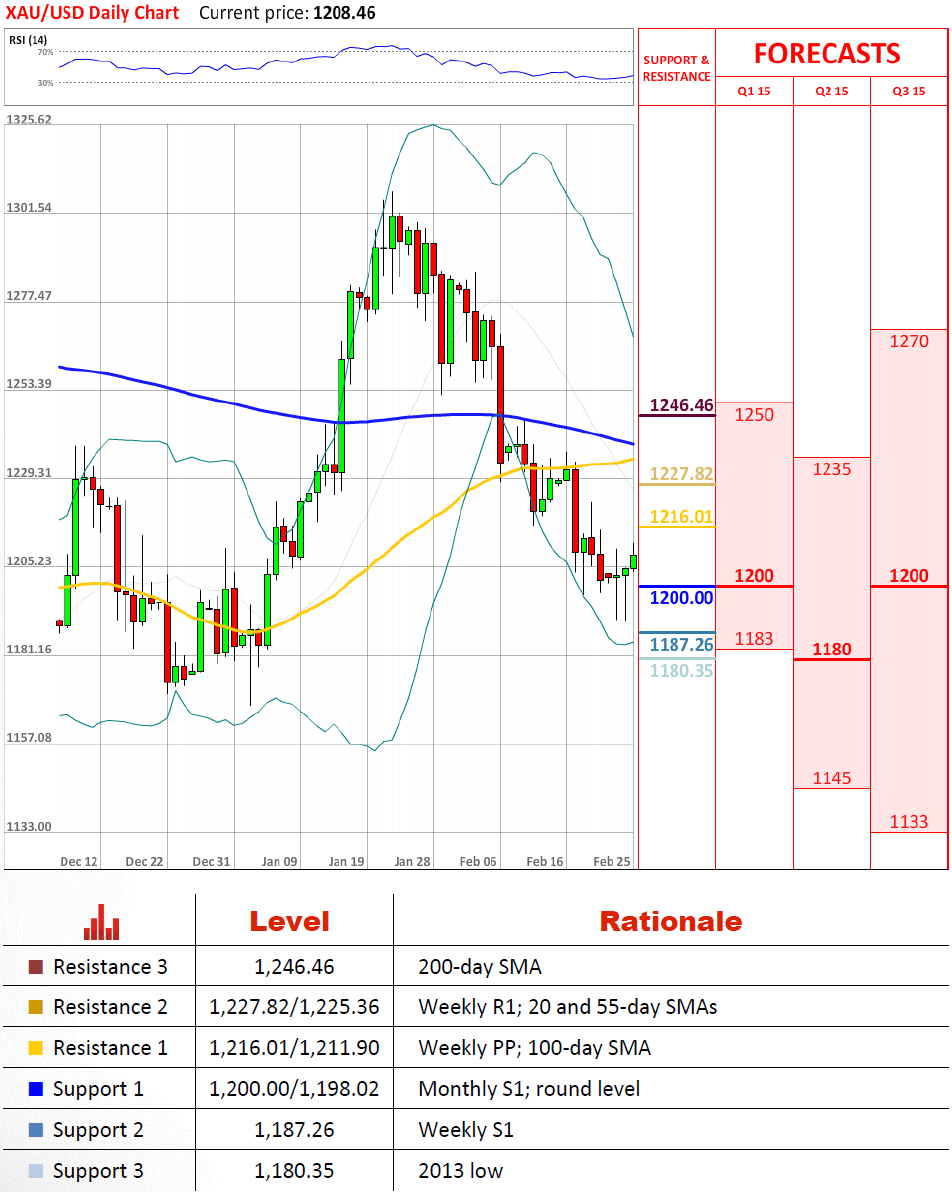Click the Q3 forecast low value 1133

[x=909, y=822]
